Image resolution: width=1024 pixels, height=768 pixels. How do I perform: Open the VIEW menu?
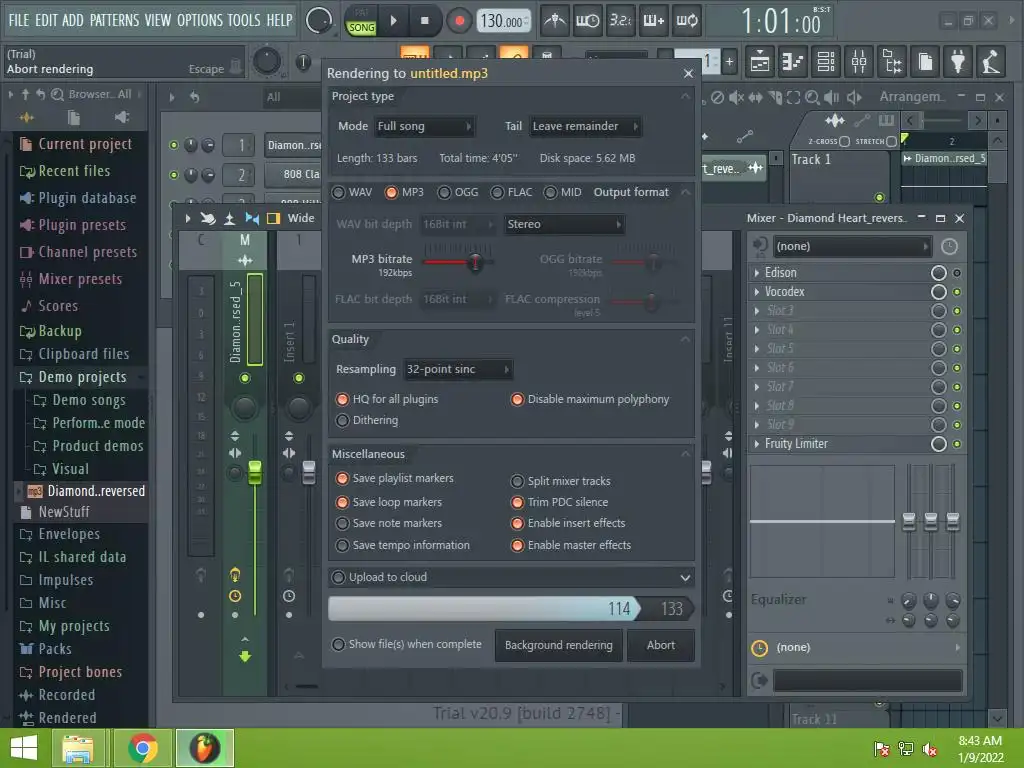[157, 20]
